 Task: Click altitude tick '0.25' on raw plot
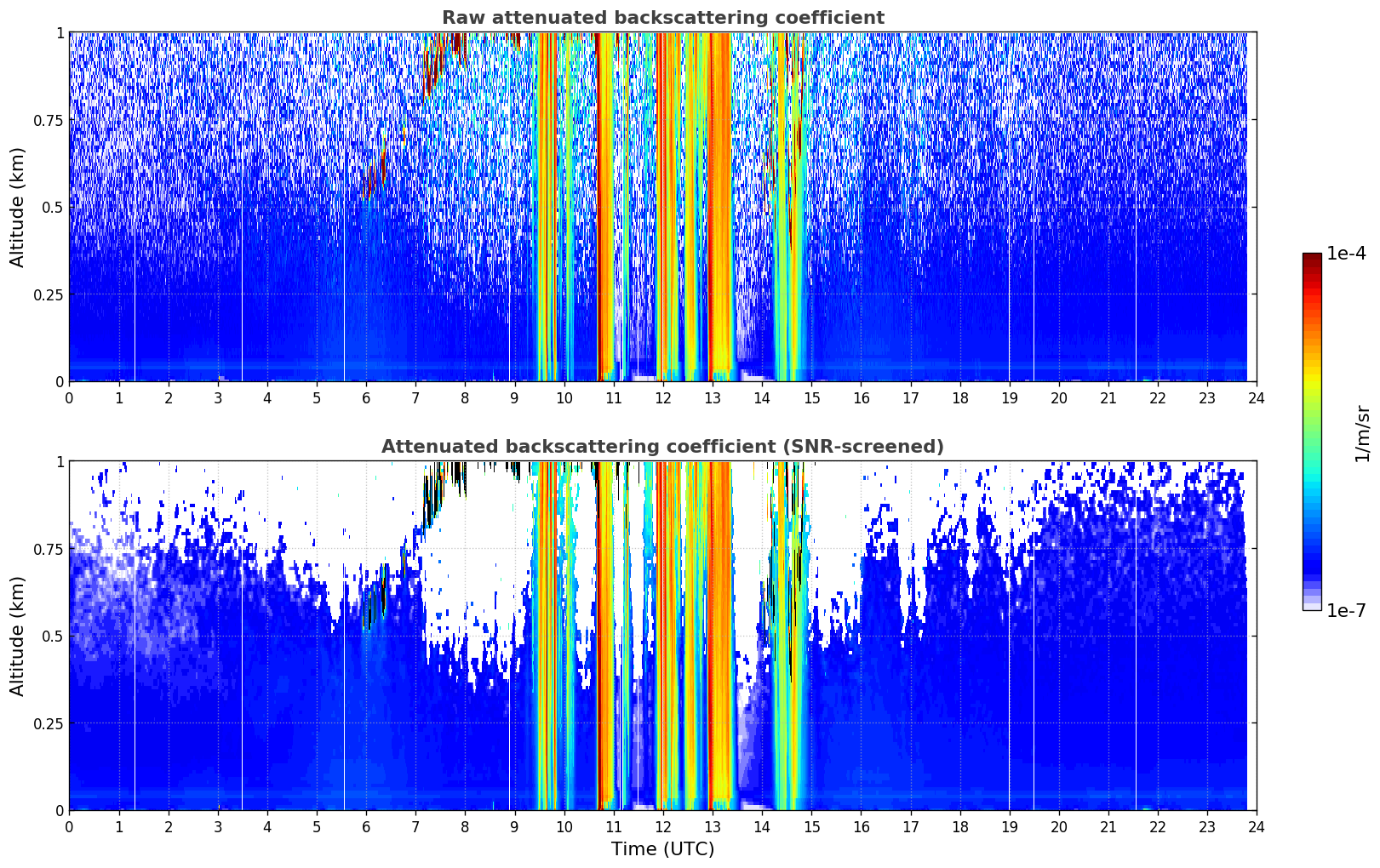click(x=49, y=294)
